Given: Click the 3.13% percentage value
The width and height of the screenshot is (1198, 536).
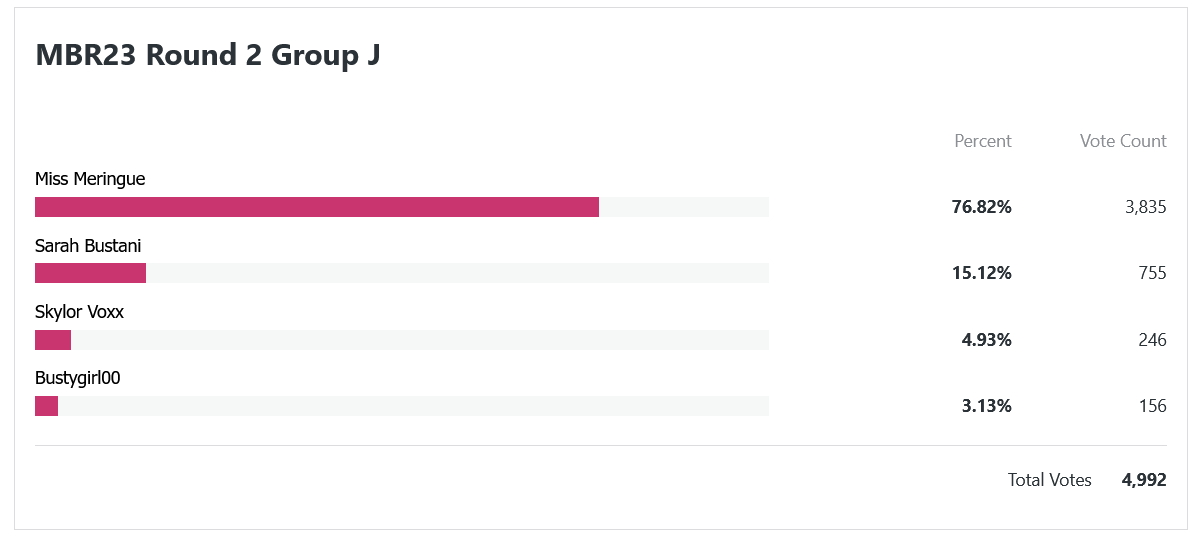Looking at the screenshot, I should click(986, 406).
